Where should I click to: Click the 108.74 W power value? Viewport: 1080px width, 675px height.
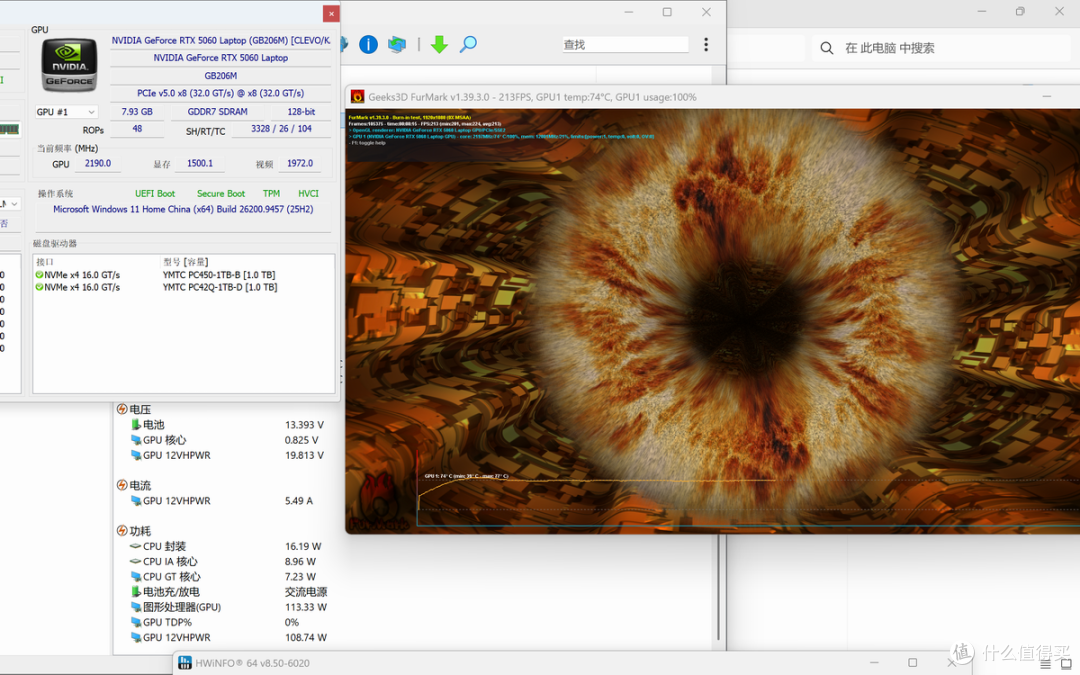pyautogui.click(x=306, y=637)
